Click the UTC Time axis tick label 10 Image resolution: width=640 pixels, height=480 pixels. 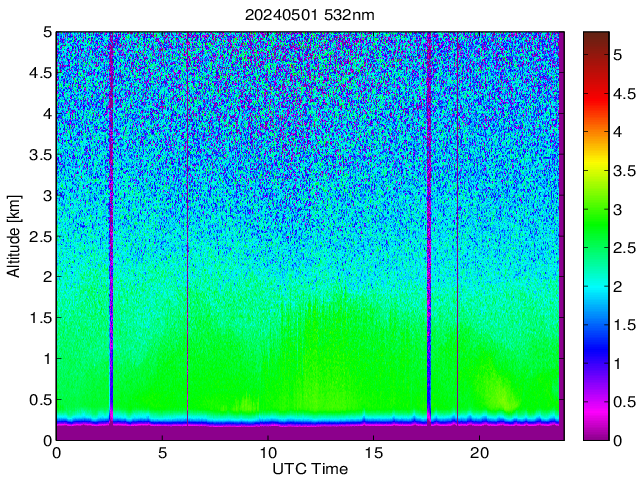268,453
